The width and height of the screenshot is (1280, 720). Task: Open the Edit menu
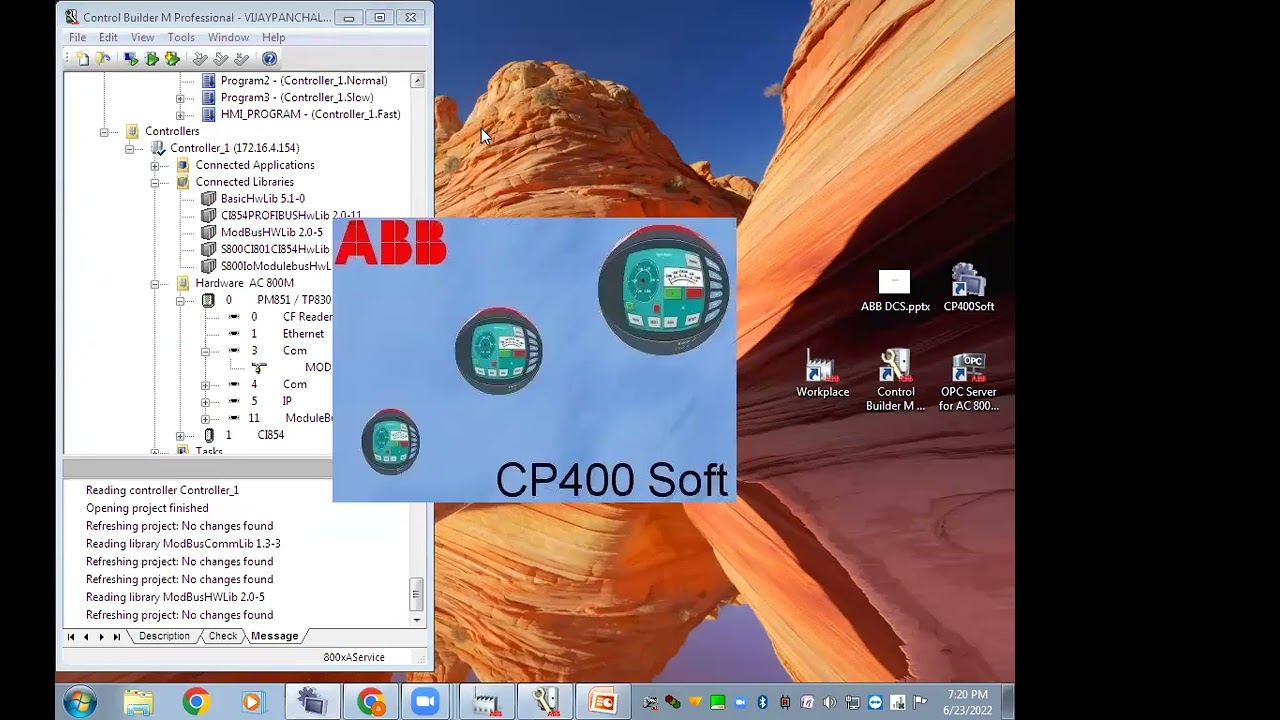pos(108,37)
